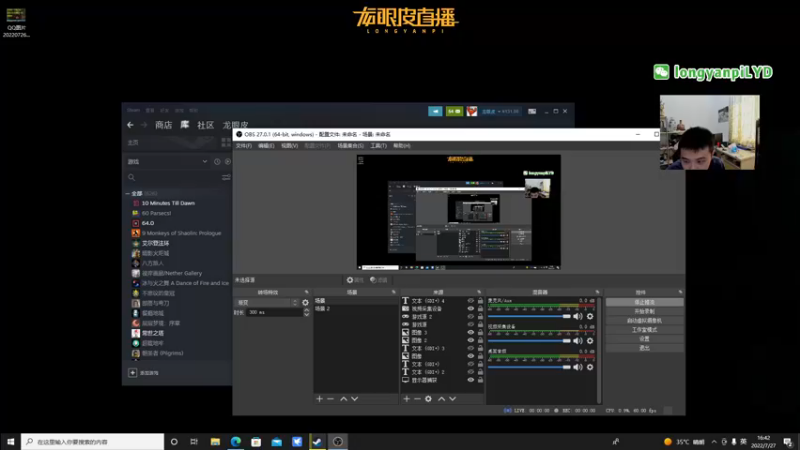The image size is (800, 450).
Task: Switch to Steam 商店 tab
Action: 163,125
